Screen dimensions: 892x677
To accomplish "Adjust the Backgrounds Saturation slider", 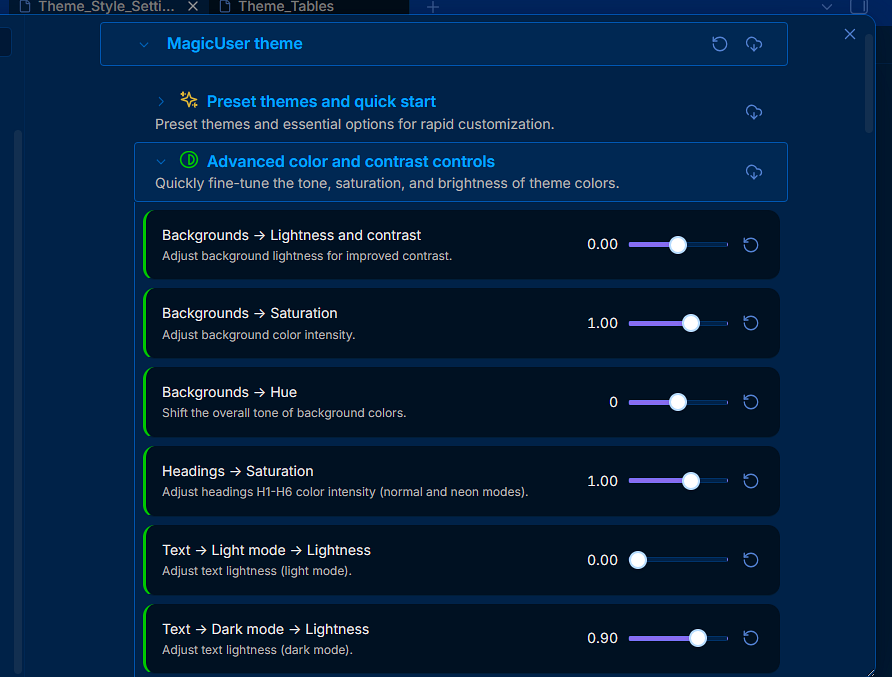I will point(678,323).
